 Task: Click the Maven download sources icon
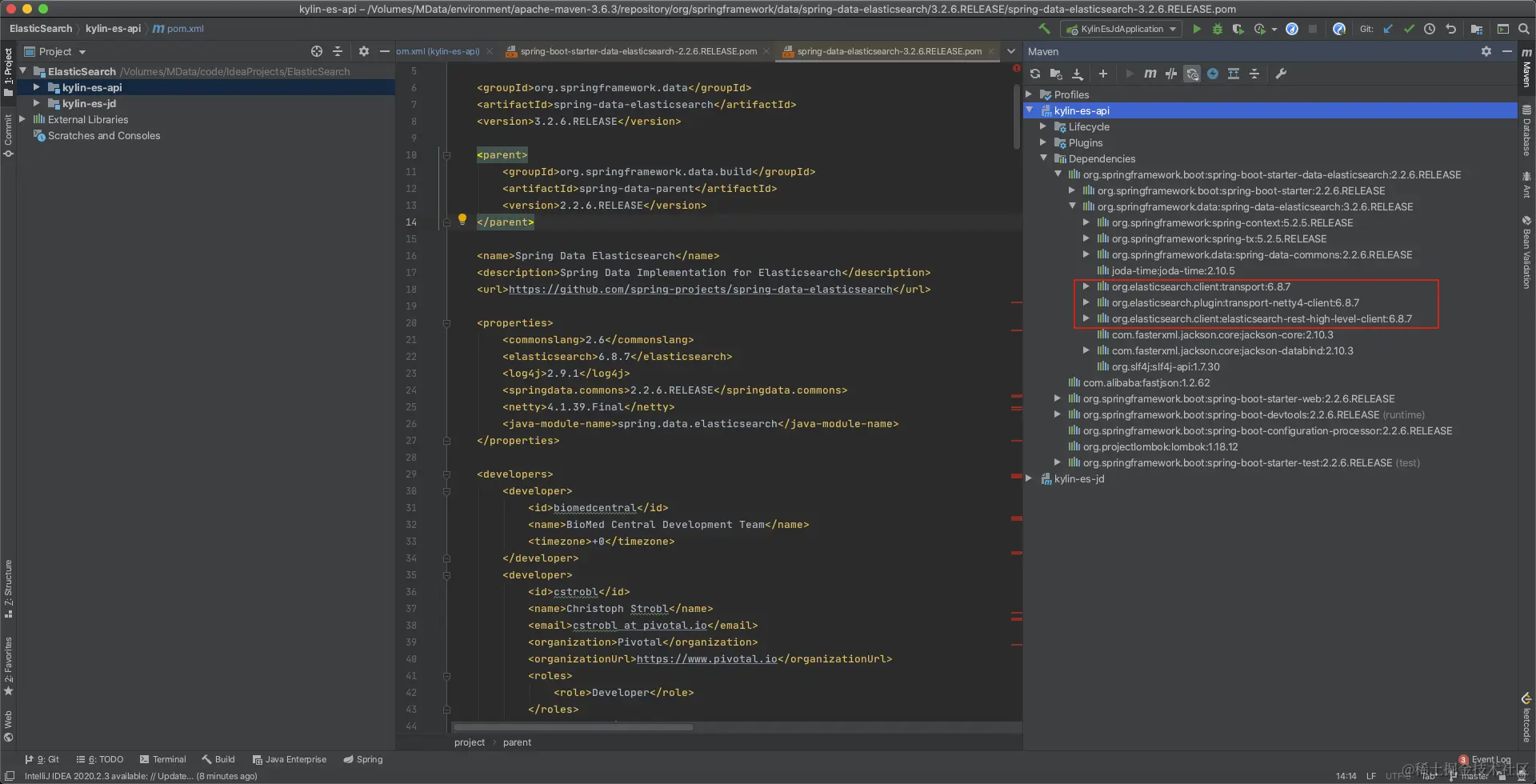pos(1078,74)
